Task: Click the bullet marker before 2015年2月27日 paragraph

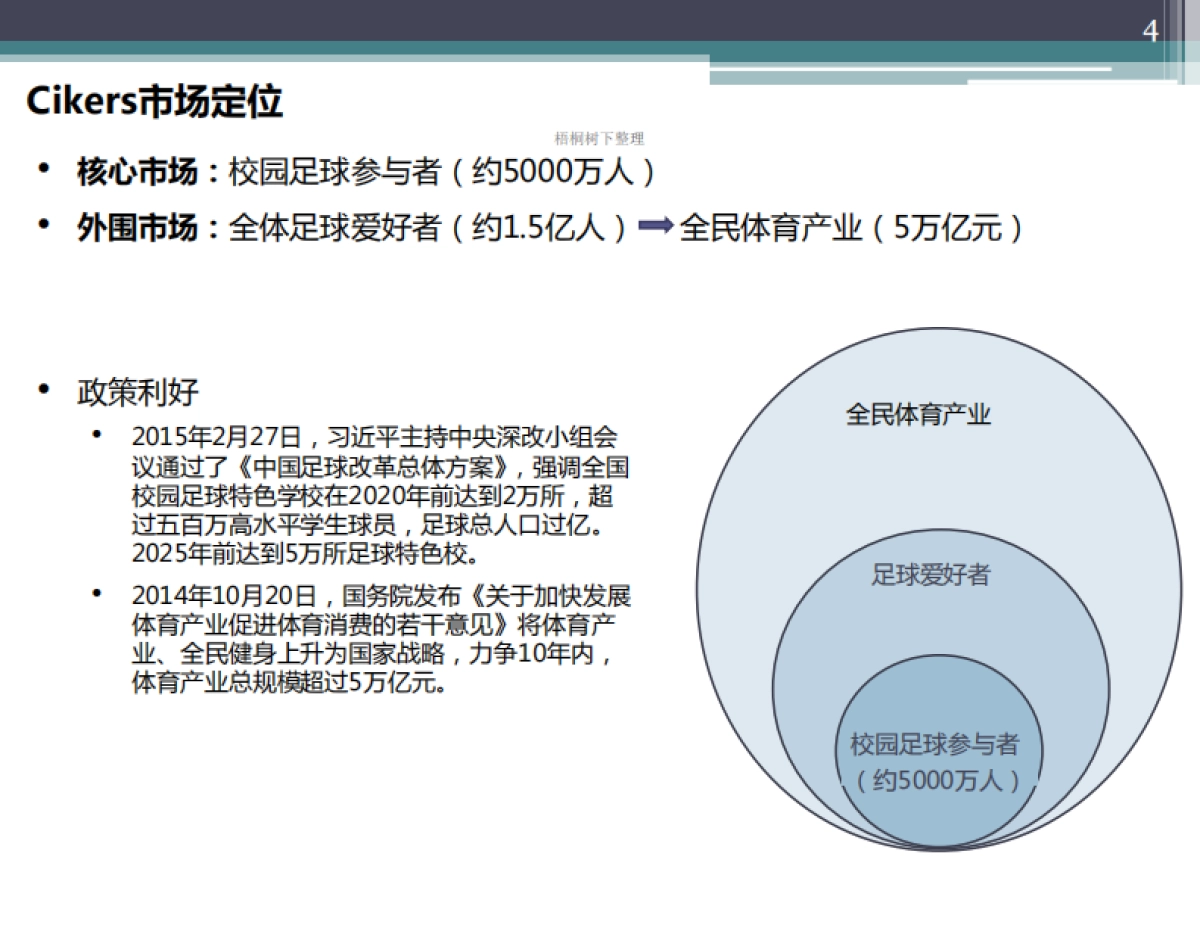Action: [95, 434]
